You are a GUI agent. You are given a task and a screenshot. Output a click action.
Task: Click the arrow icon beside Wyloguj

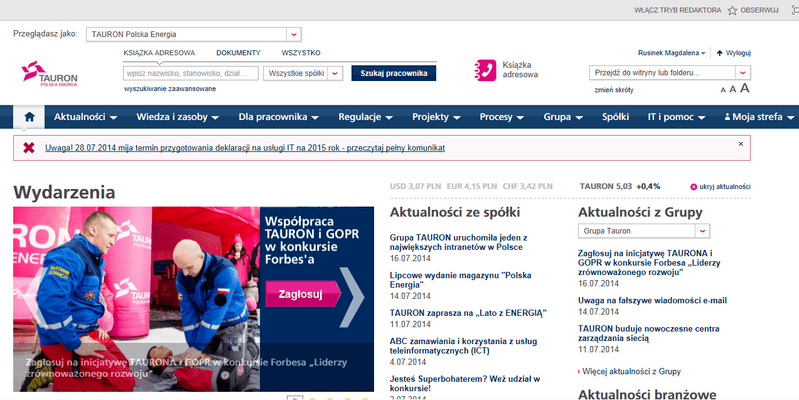pyautogui.click(x=720, y=53)
